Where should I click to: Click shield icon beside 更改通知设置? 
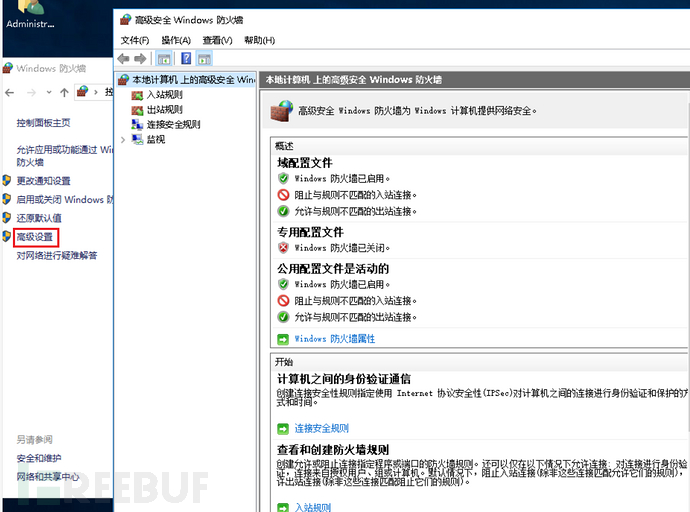tap(7, 180)
